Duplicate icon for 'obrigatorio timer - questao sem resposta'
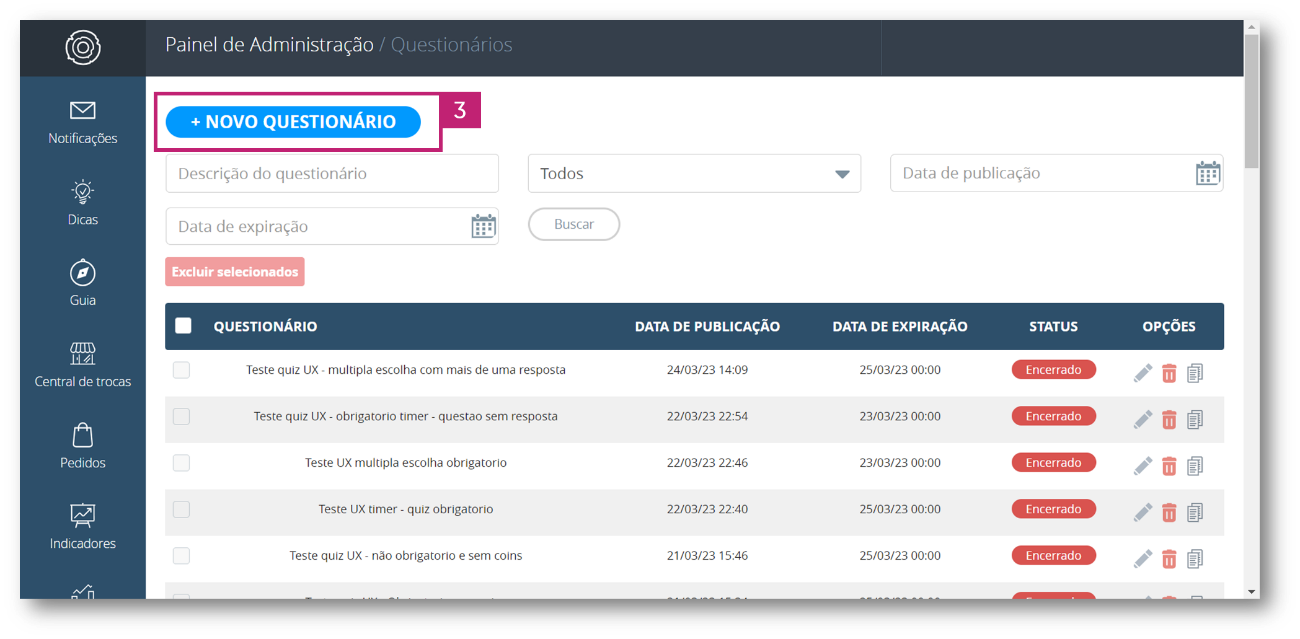Viewport: 1300px width, 639px height. [x=1195, y=419]
